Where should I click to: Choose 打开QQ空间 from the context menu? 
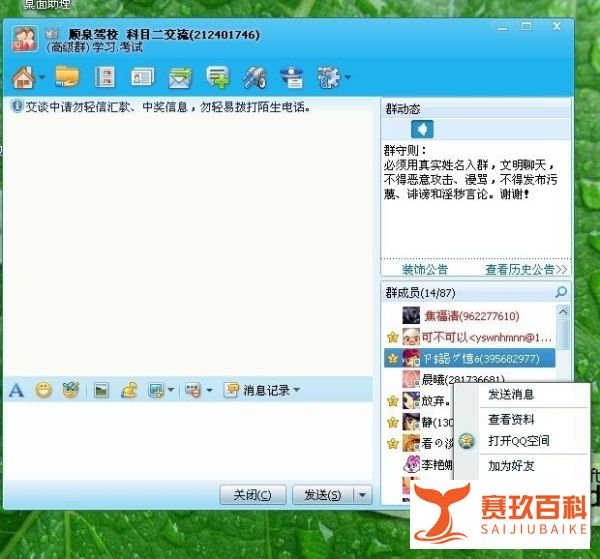tap(518, 441)
